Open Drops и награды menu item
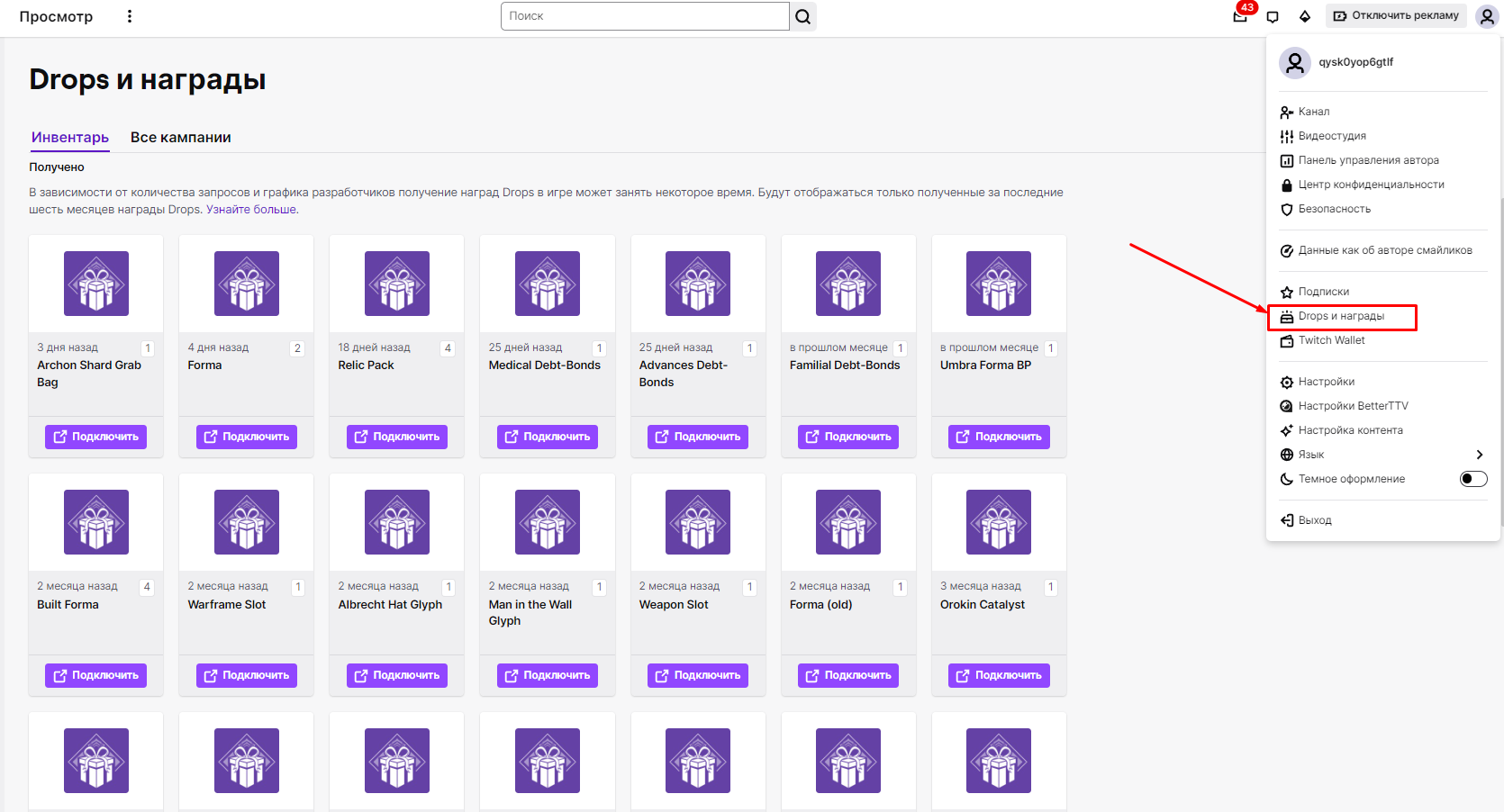Image resolution: width=1504 pixels, height=812 pixels. 1341,316
